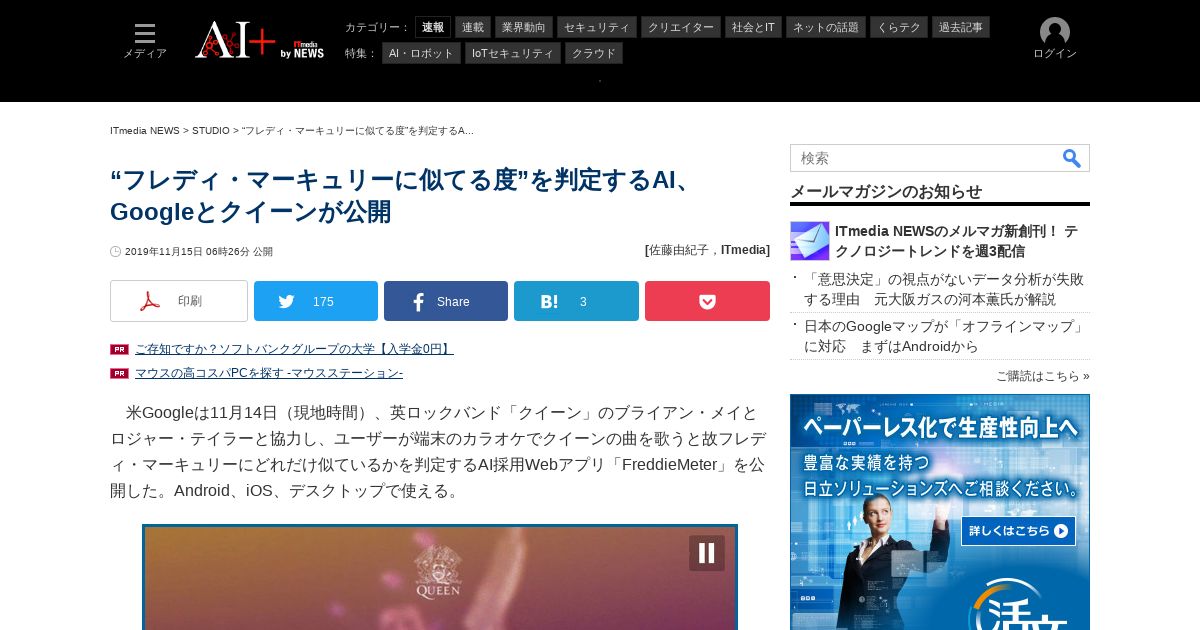Open the ネットの話題 category
Screen dimensions: 1200x630
(826, 27)
